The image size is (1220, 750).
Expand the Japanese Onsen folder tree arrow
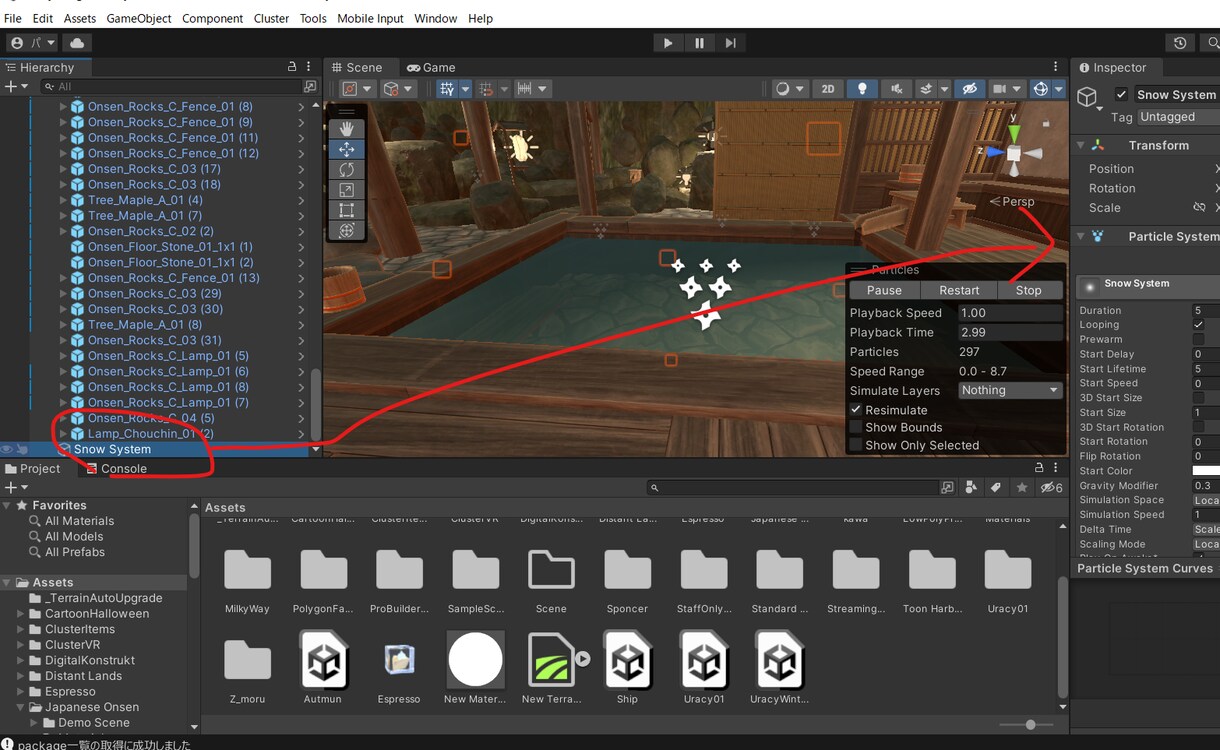pyautogui.click(x=21, y=707)
